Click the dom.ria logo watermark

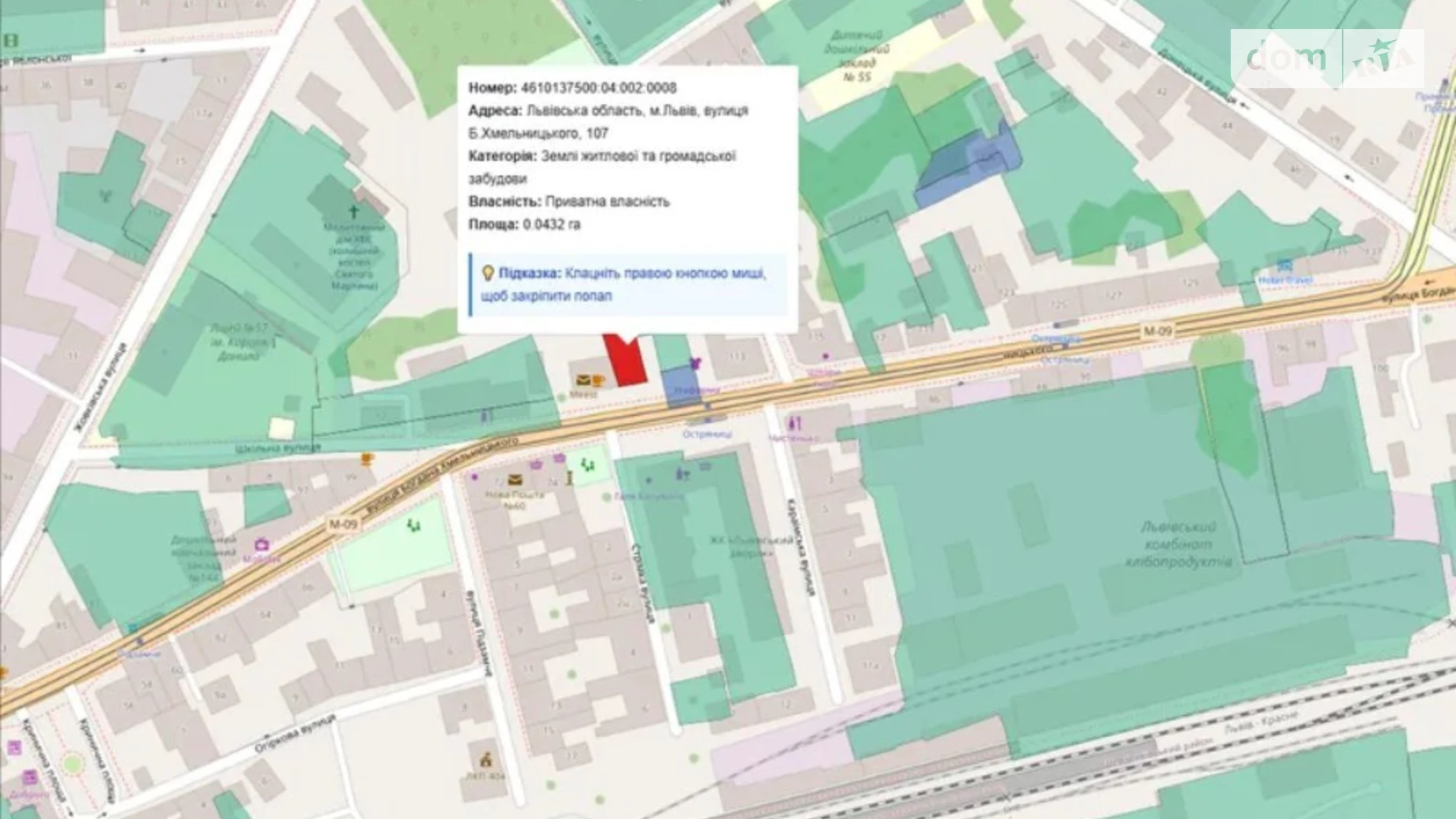tap(1327, 58)
